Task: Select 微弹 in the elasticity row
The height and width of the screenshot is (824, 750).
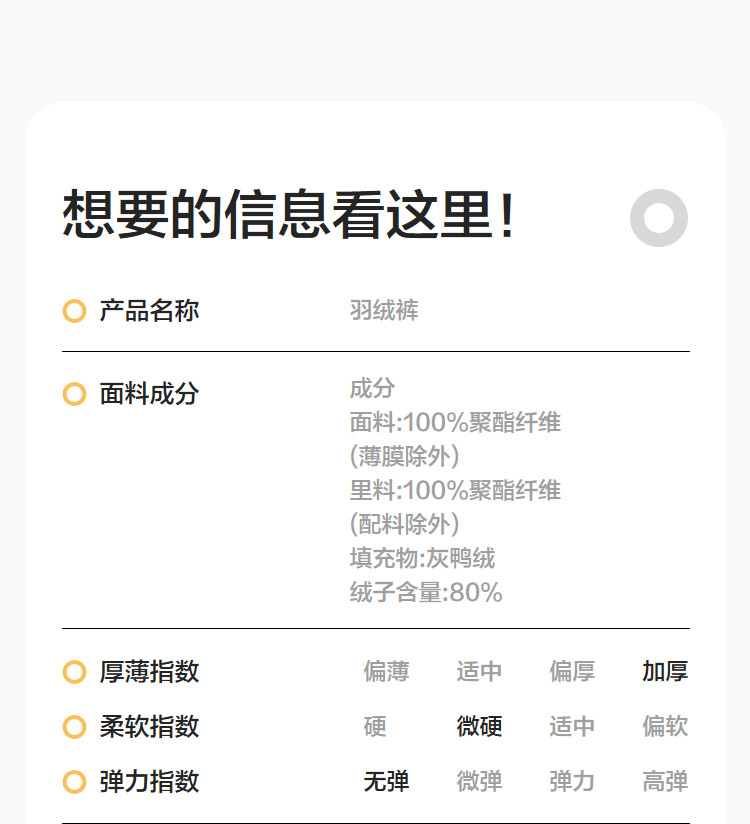Action: [x=479, y=782]
